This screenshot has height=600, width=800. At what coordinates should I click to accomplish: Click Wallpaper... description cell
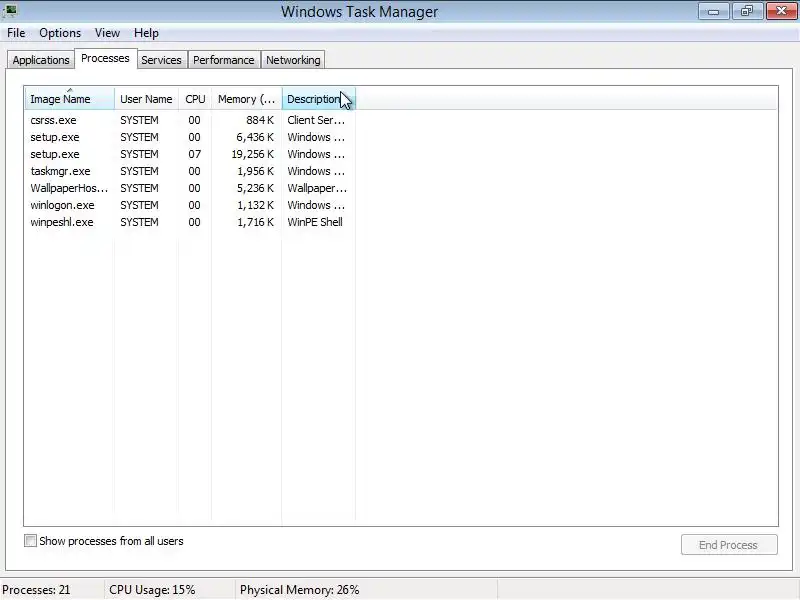point(317,188)
